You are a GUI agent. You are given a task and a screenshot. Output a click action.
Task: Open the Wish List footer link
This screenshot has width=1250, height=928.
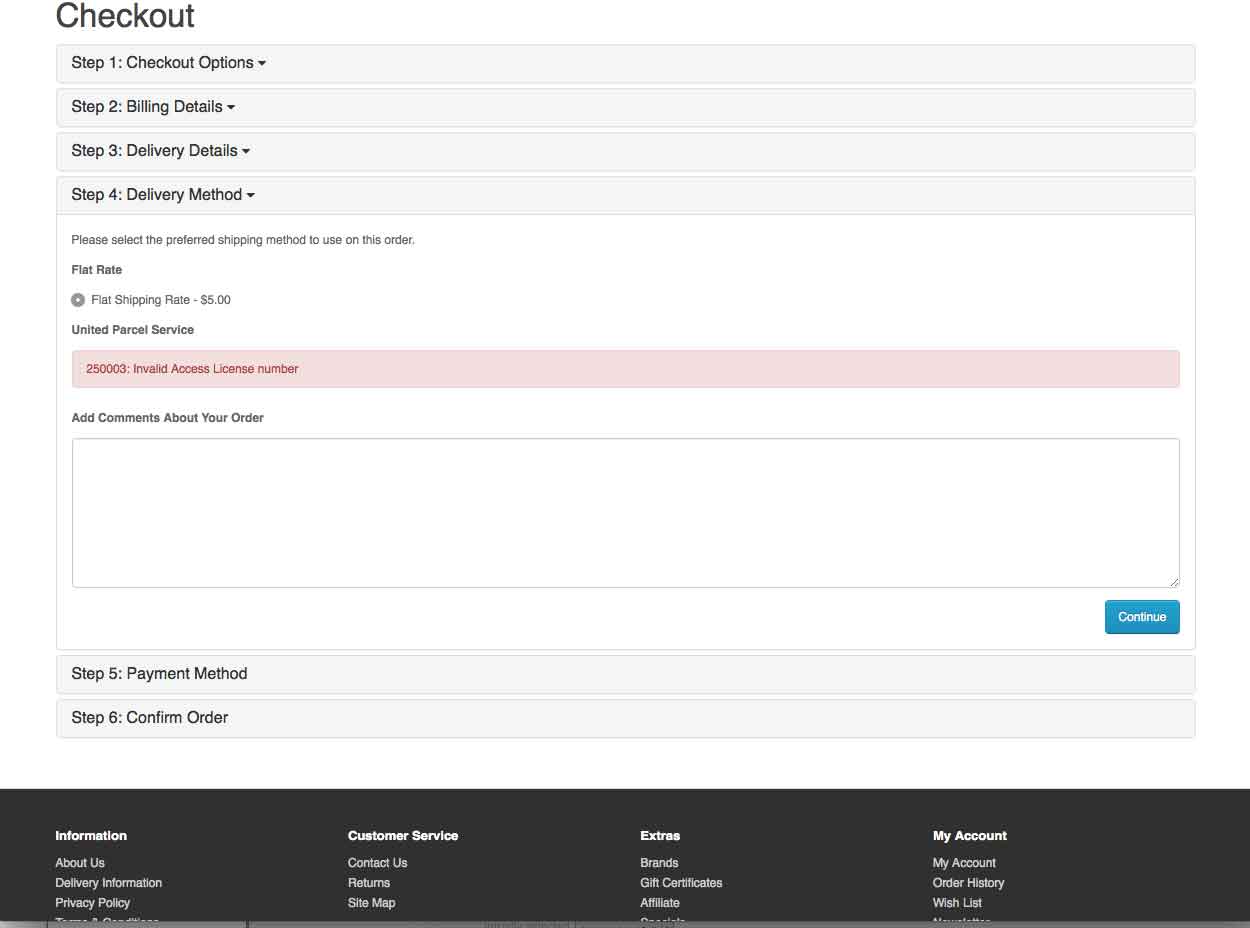click(x=957, y=903)
